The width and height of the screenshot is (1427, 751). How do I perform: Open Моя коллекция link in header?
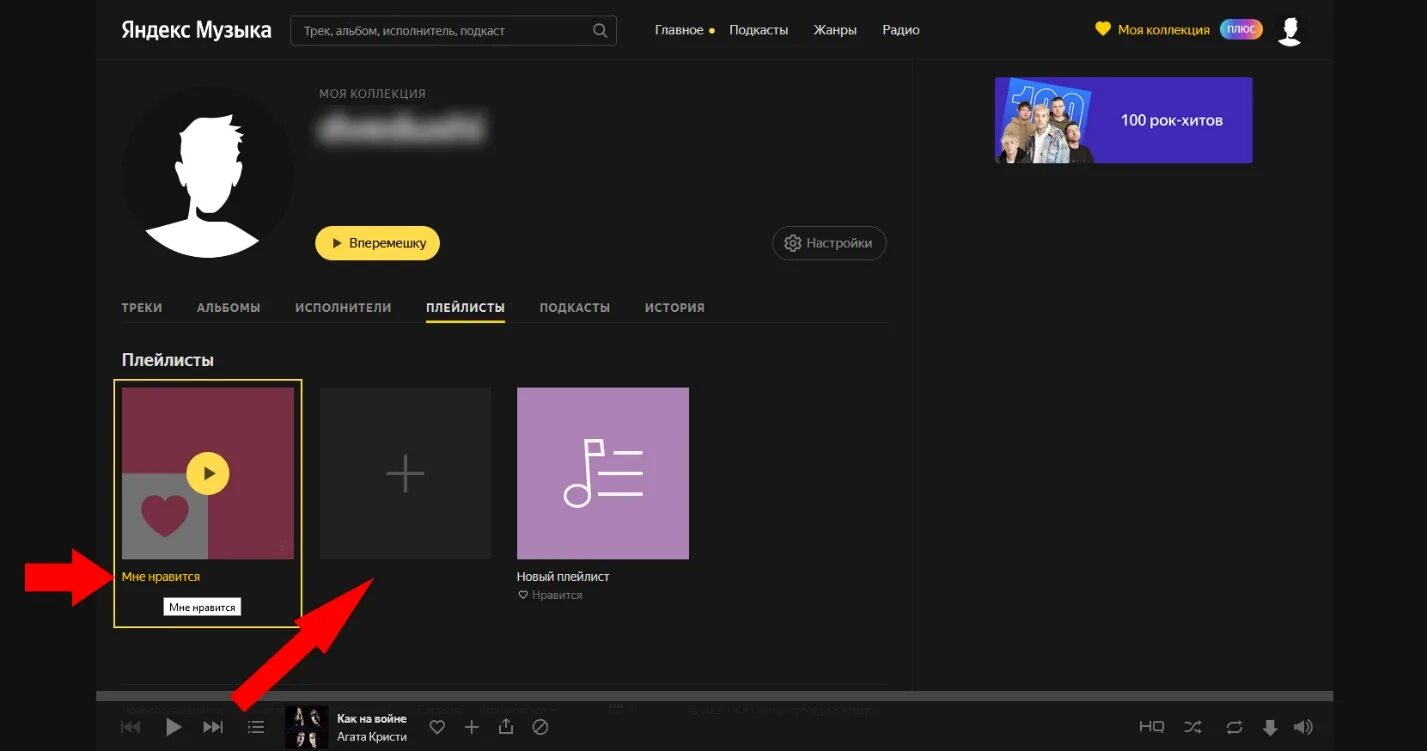pyautogui.click(x=1152, y=30)
